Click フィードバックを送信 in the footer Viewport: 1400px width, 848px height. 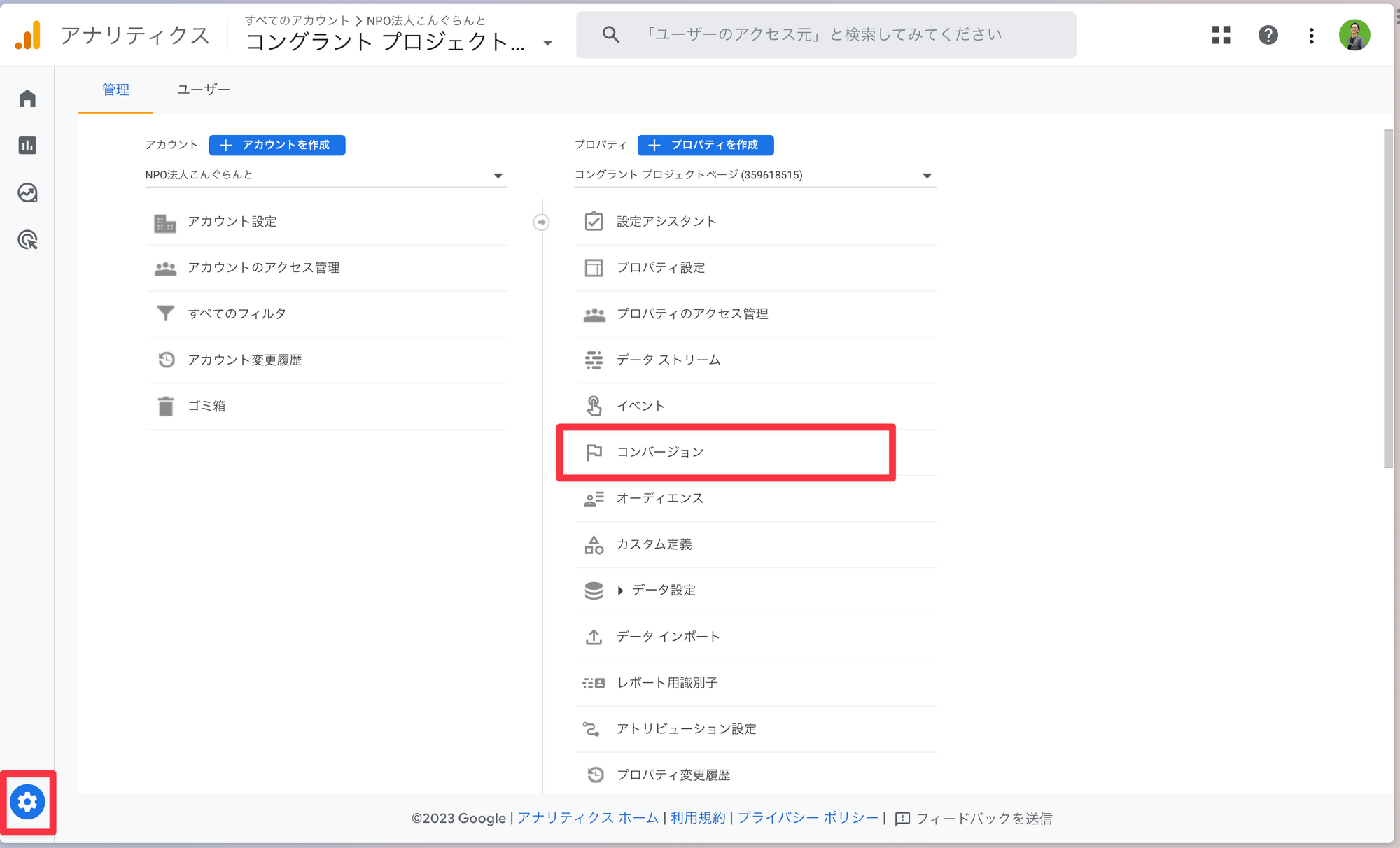tap(974, 819)
